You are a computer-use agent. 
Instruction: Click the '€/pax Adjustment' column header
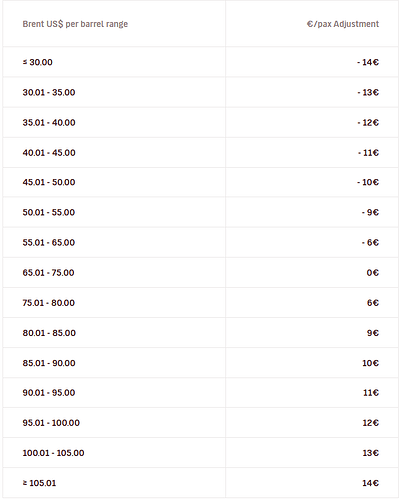[x=343, y=24]
